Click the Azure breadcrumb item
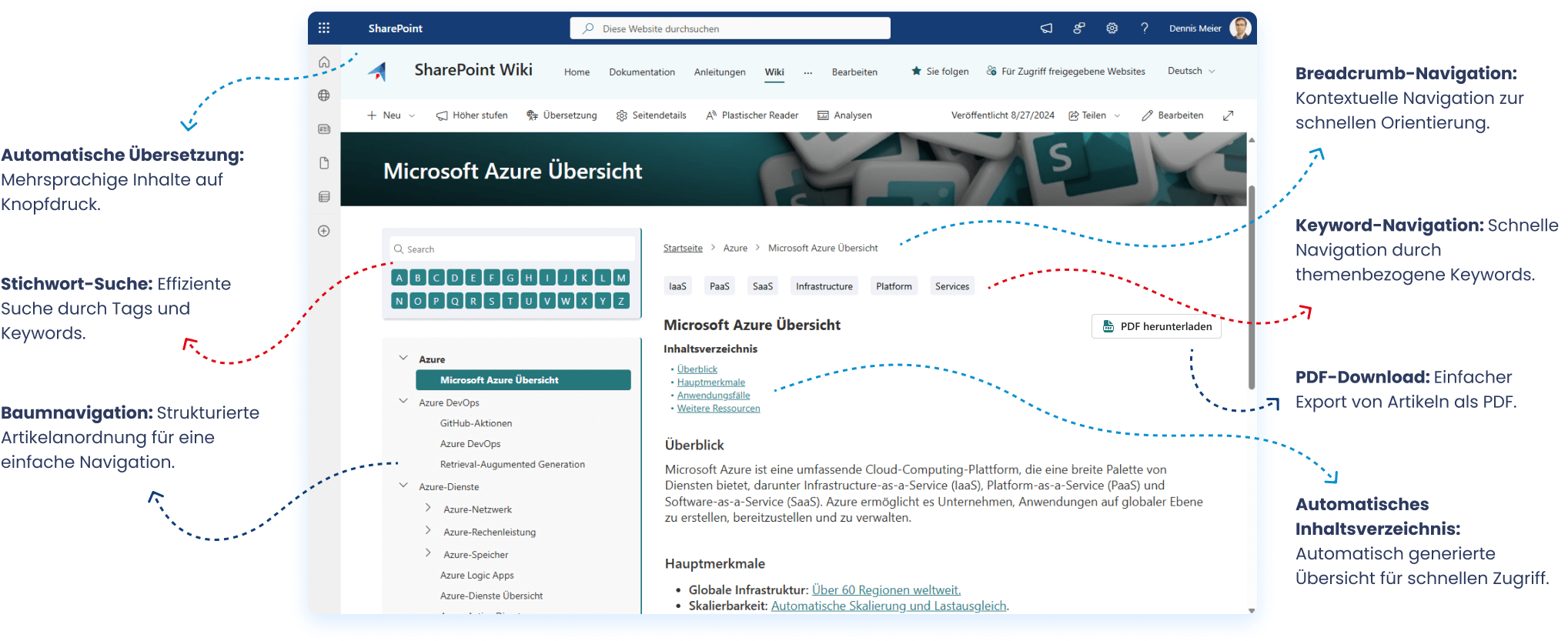The width and height of the screenshot is (1568, 641). tap(735, 248)
